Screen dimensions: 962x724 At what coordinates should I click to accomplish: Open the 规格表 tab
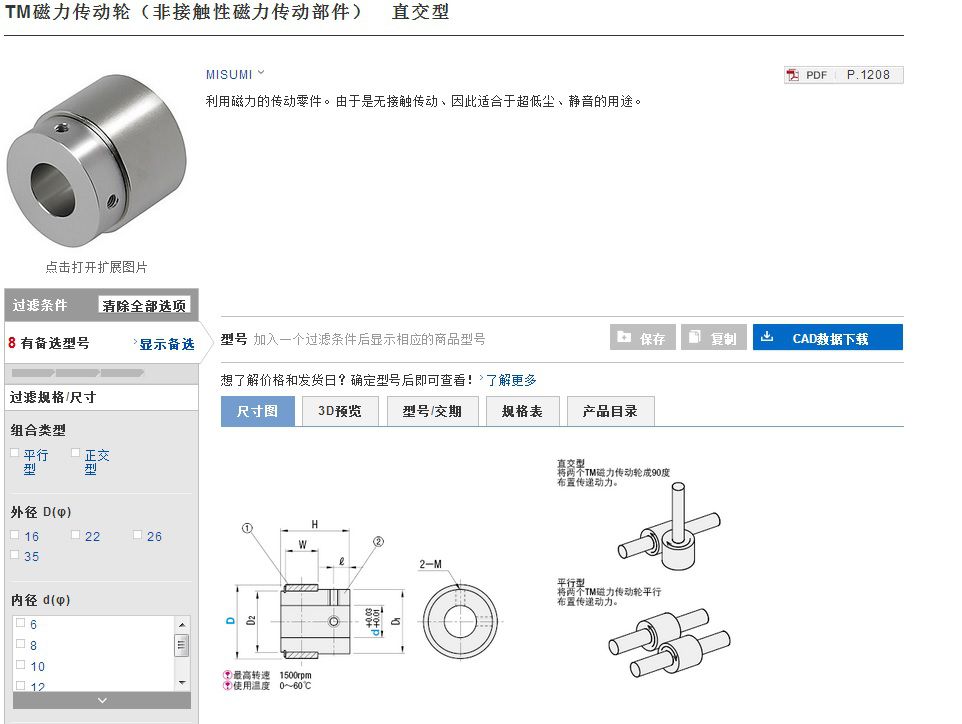tap(522, 411)
